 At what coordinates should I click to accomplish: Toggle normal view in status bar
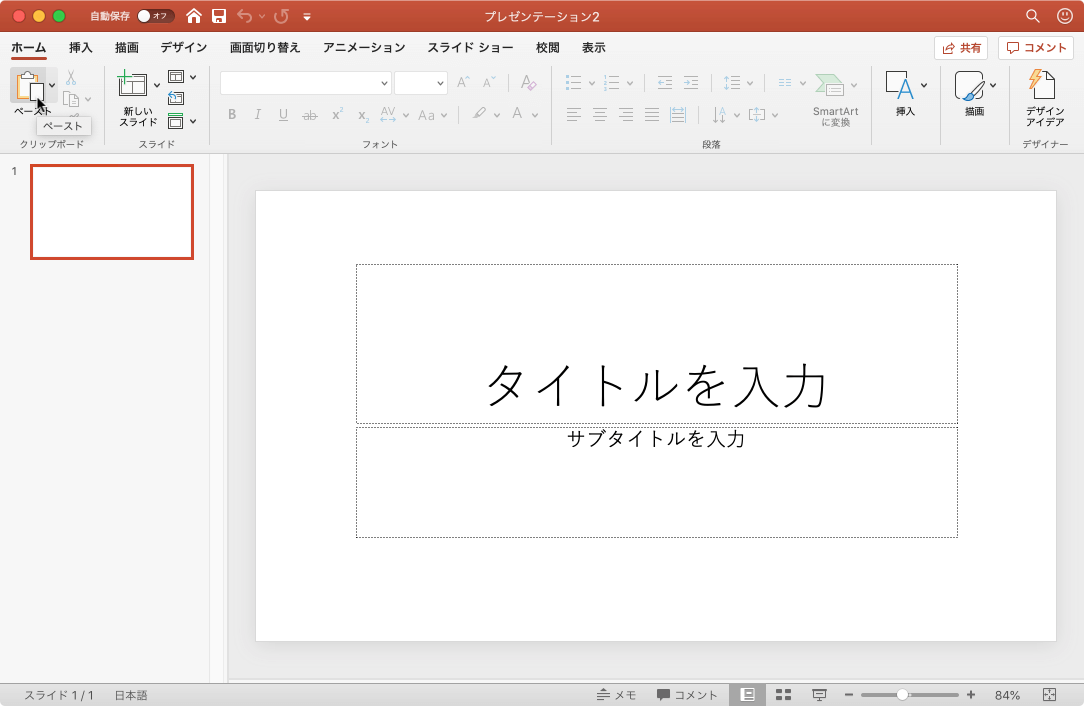(x=747, y=695)
